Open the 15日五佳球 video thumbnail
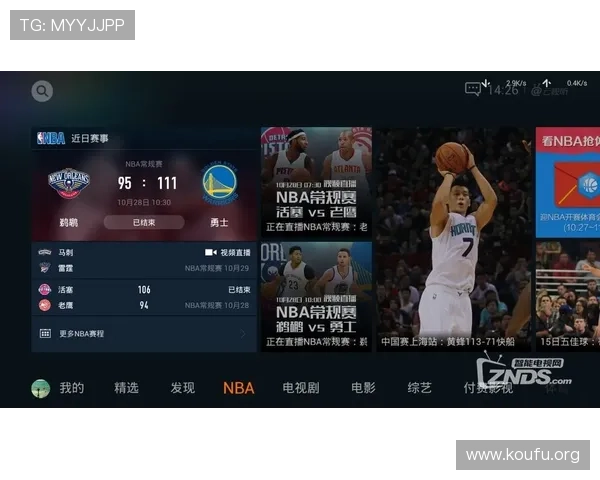 (x=568, y=297)
